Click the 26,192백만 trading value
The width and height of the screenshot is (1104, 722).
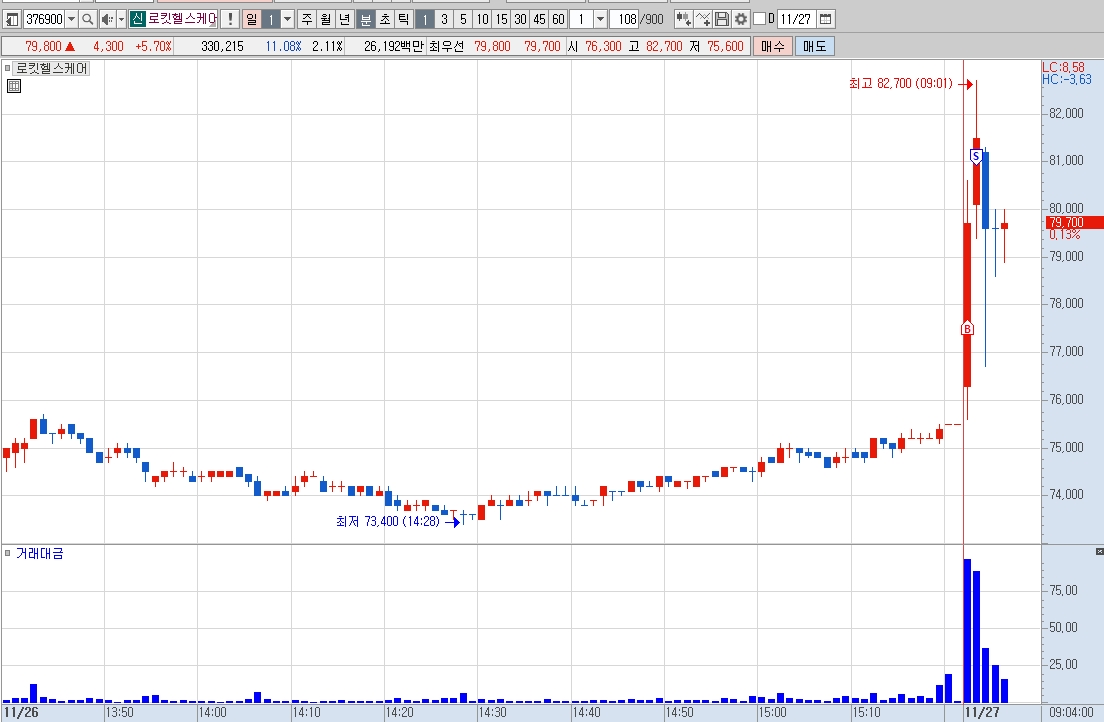click(x=394, y=46)
